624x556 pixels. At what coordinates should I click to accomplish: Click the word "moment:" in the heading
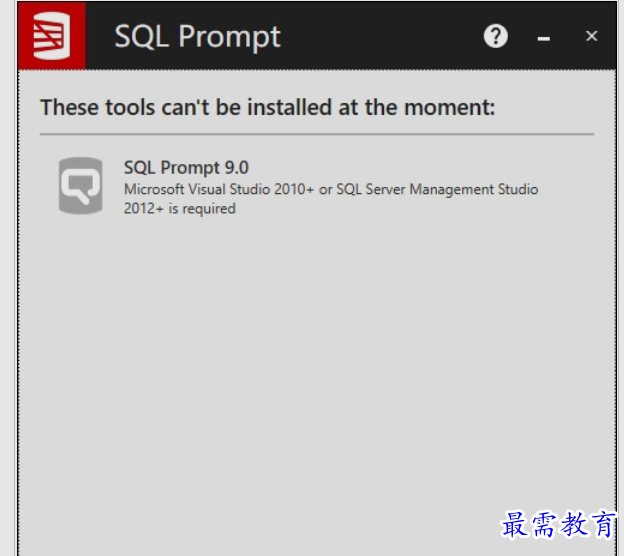point(449,107)
